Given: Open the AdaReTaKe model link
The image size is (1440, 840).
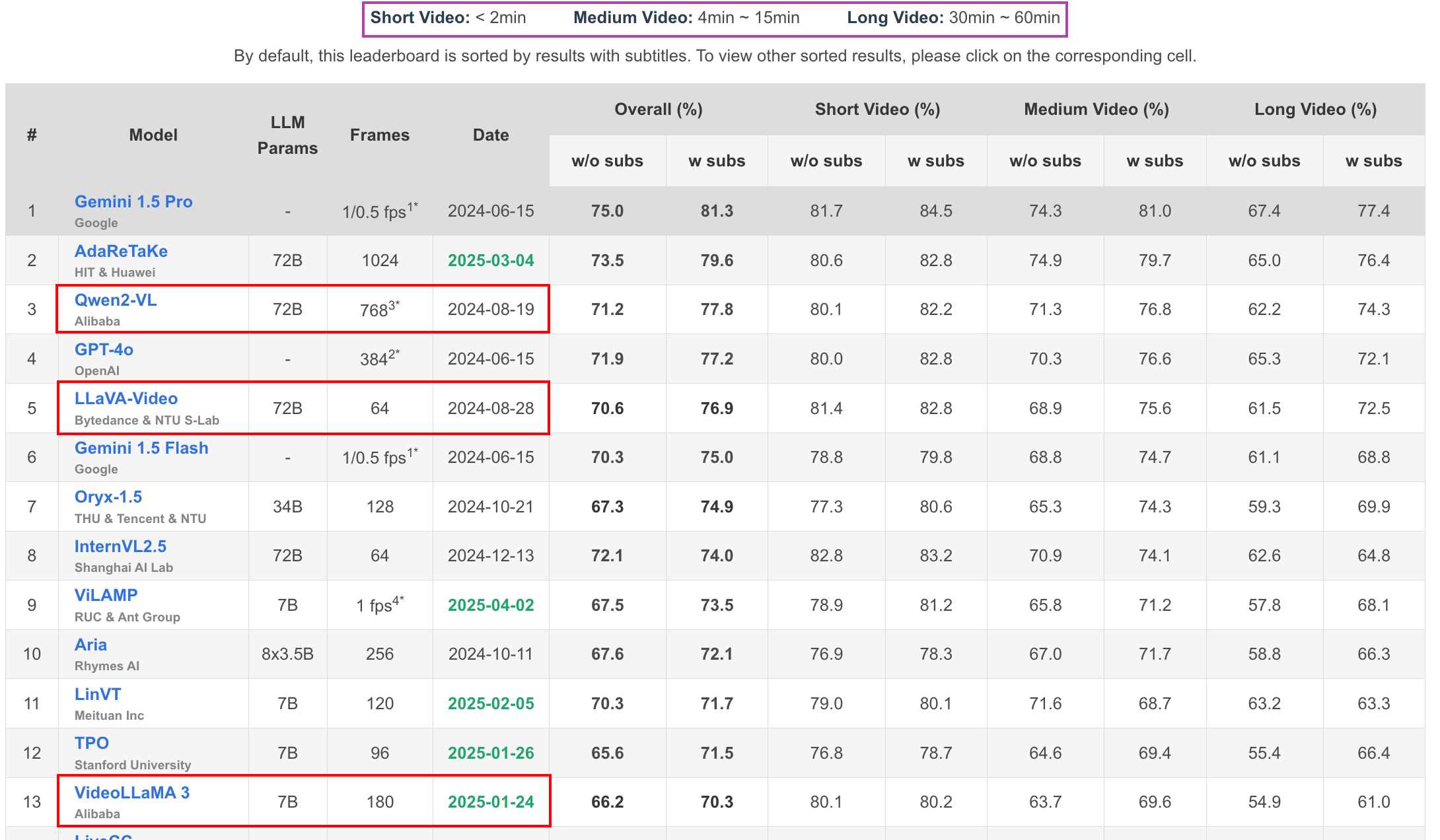Looking at the screenshot, I should (x=121, y=251).
